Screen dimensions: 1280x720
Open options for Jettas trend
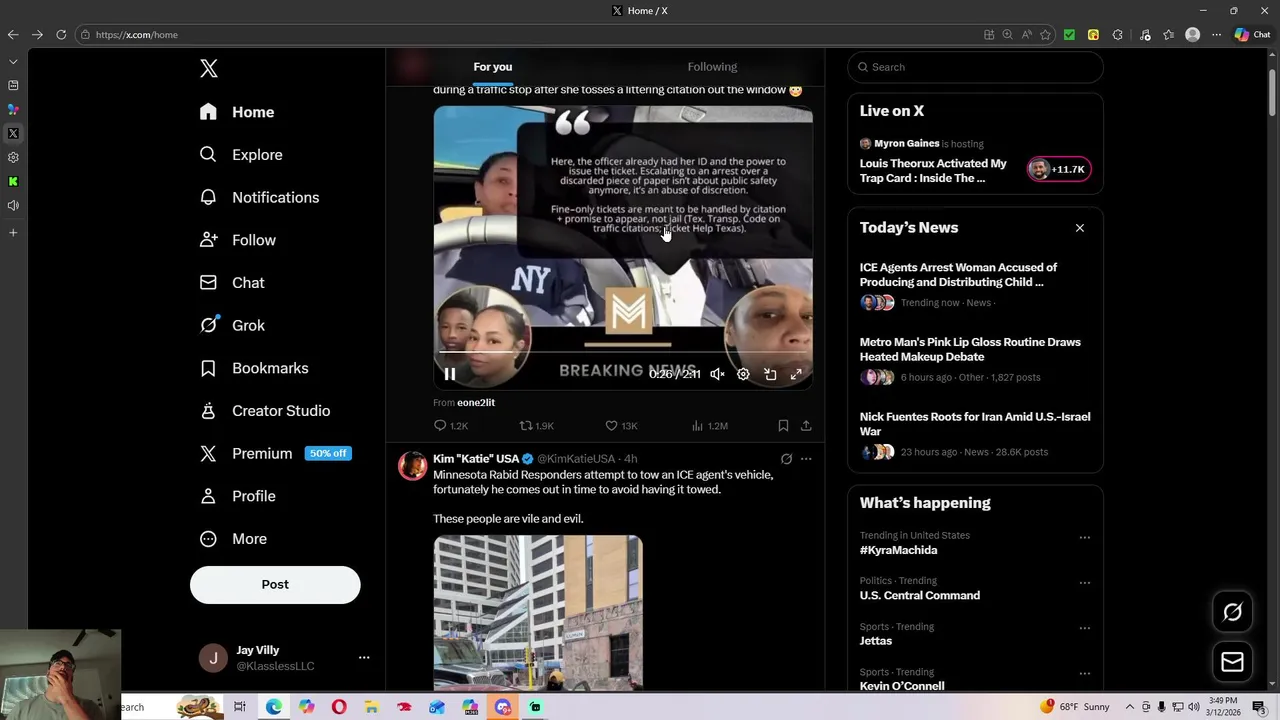(x=1084, y=629)
